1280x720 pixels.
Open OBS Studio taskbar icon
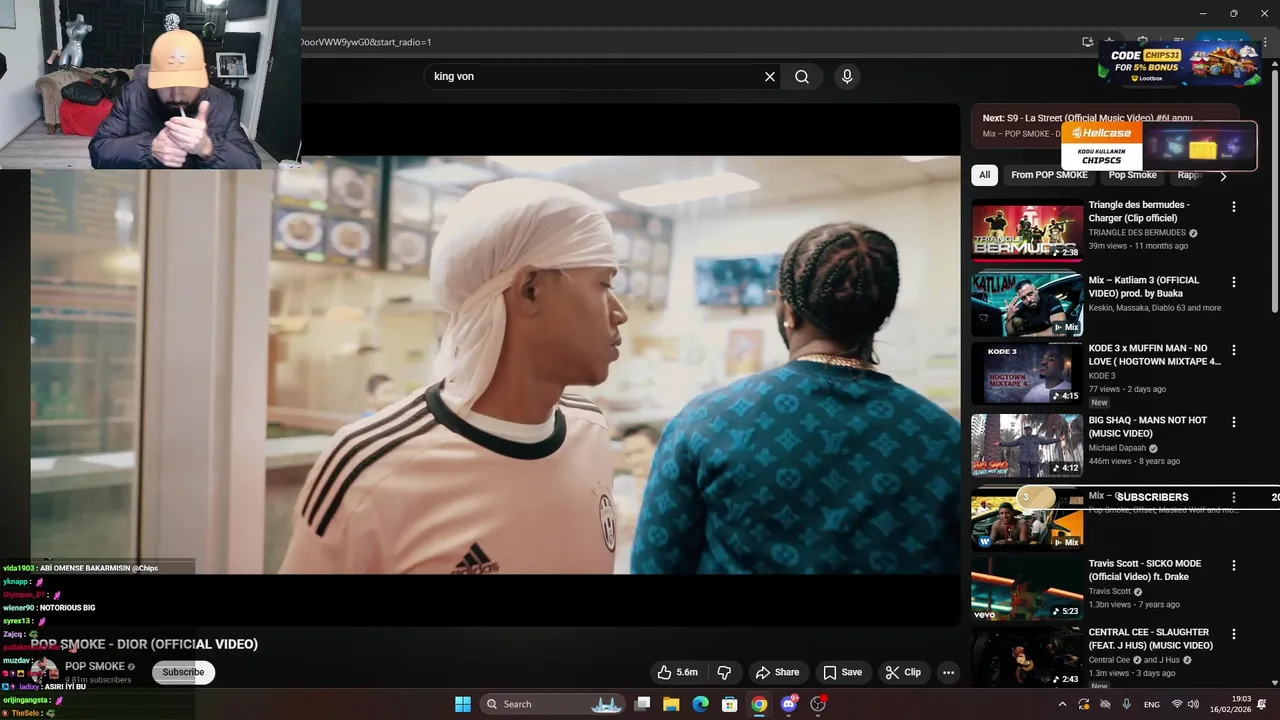coord(818,704)
